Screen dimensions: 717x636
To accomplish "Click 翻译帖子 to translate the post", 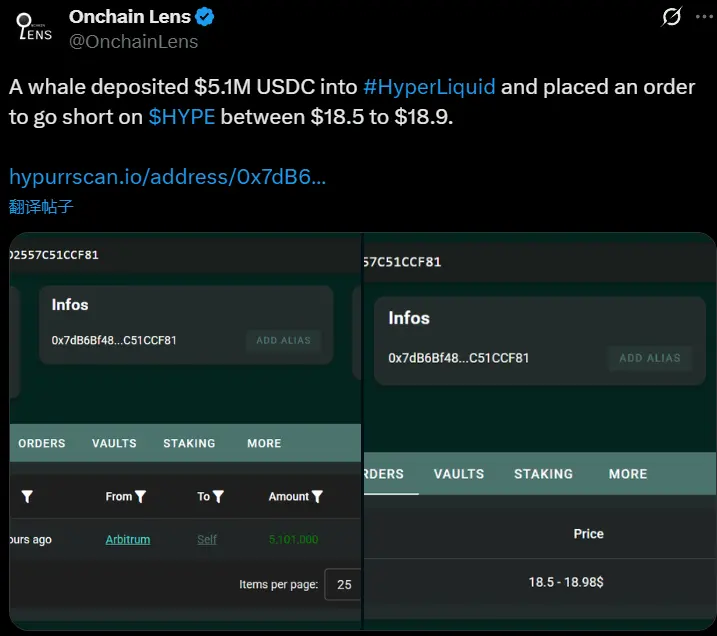I will 41,207.
